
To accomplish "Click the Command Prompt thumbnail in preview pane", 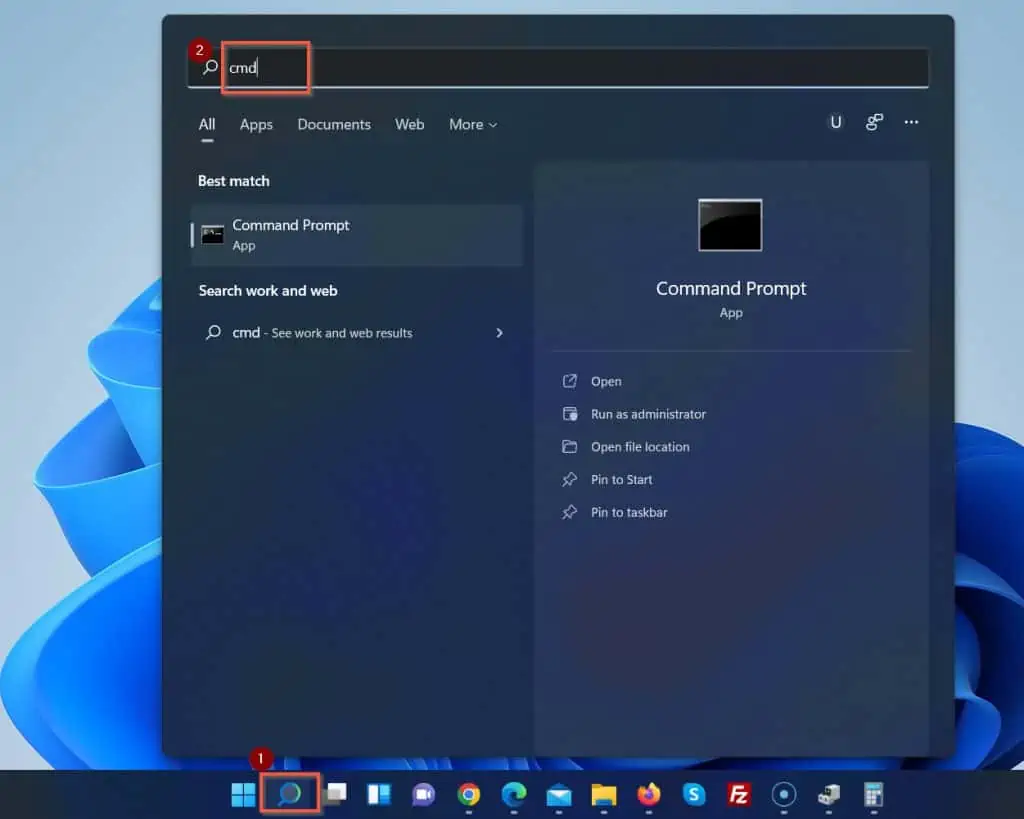I will pos(730,224).
